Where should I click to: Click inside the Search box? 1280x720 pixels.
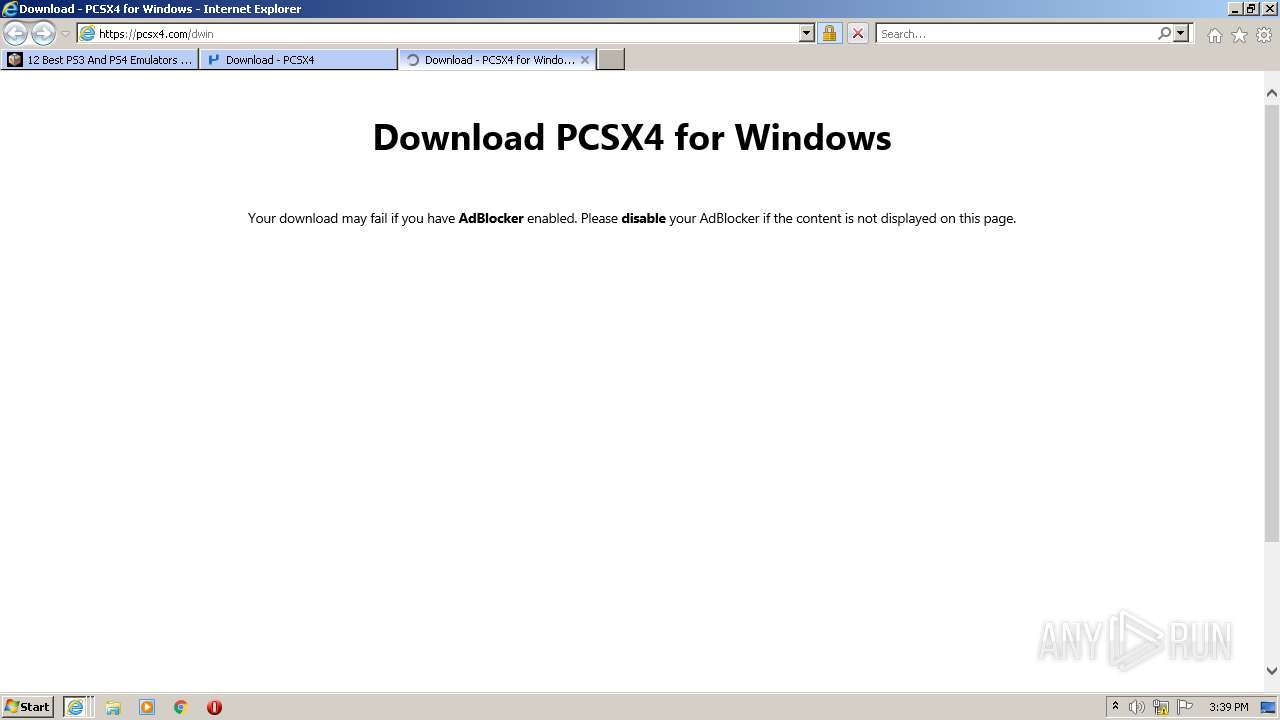point(1015,33)
